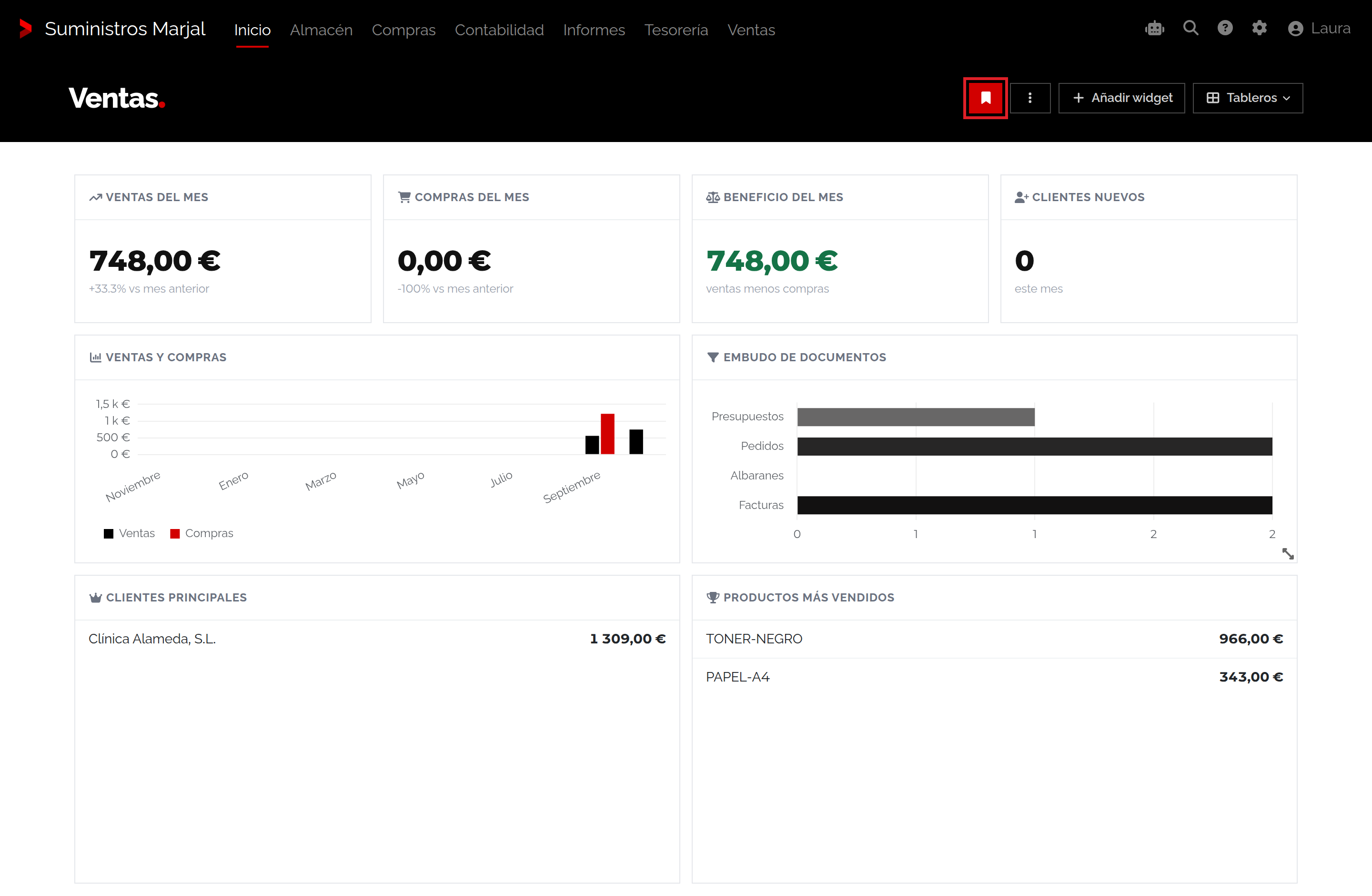This screenshot has height=896, width=1372.
Task: Click the Ventas page title
Action: pyautogui.click(x=116, y=98)
